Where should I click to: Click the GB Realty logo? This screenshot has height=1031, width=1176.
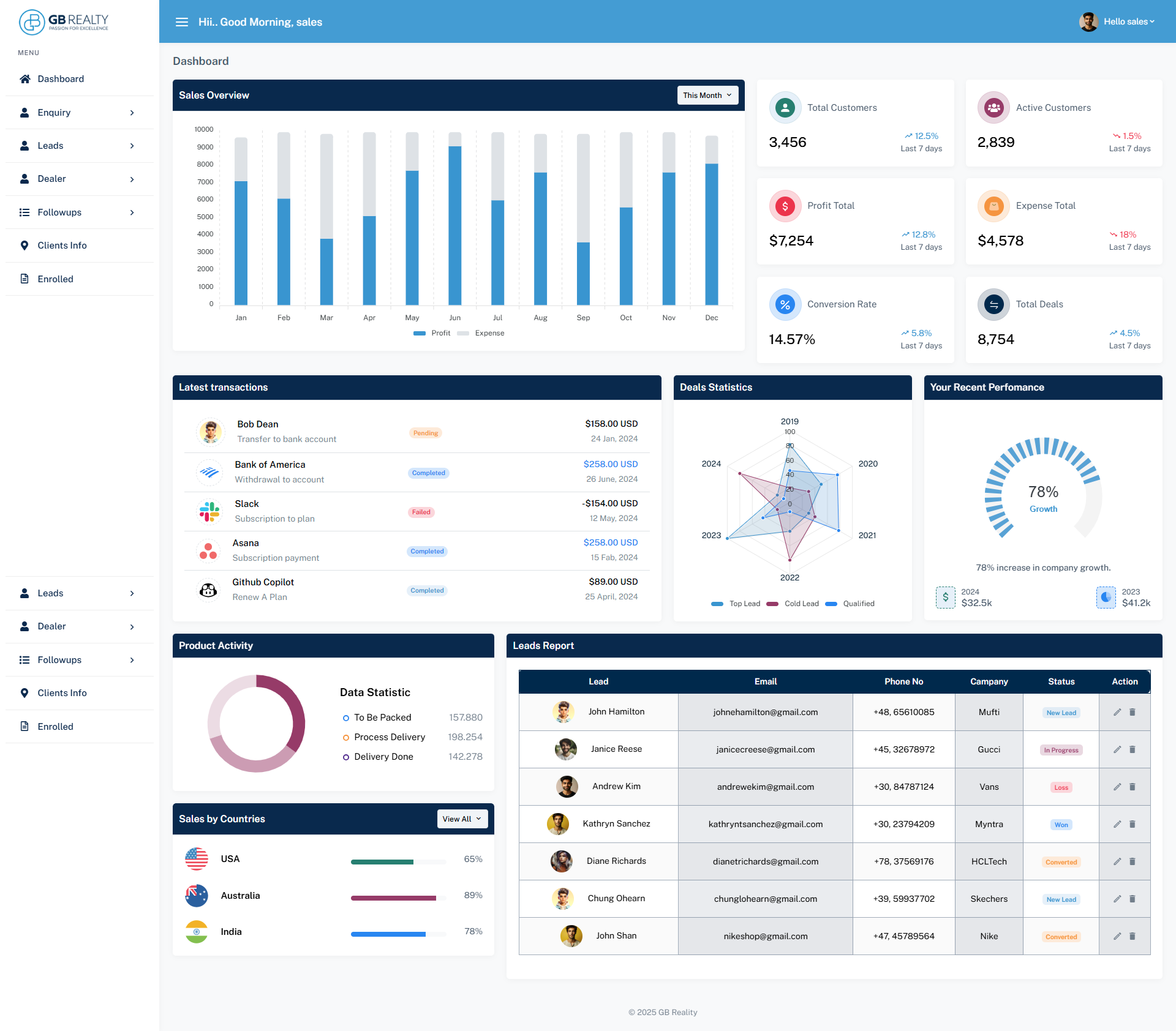pyautogui.click(x=64, y=22)
